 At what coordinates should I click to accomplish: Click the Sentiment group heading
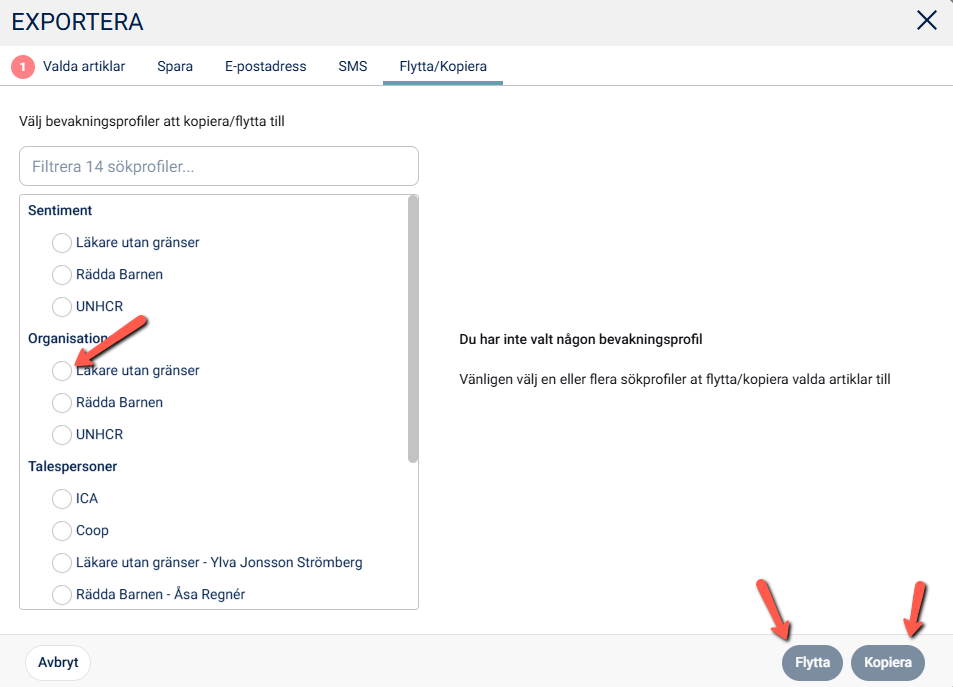click(60, 210)
